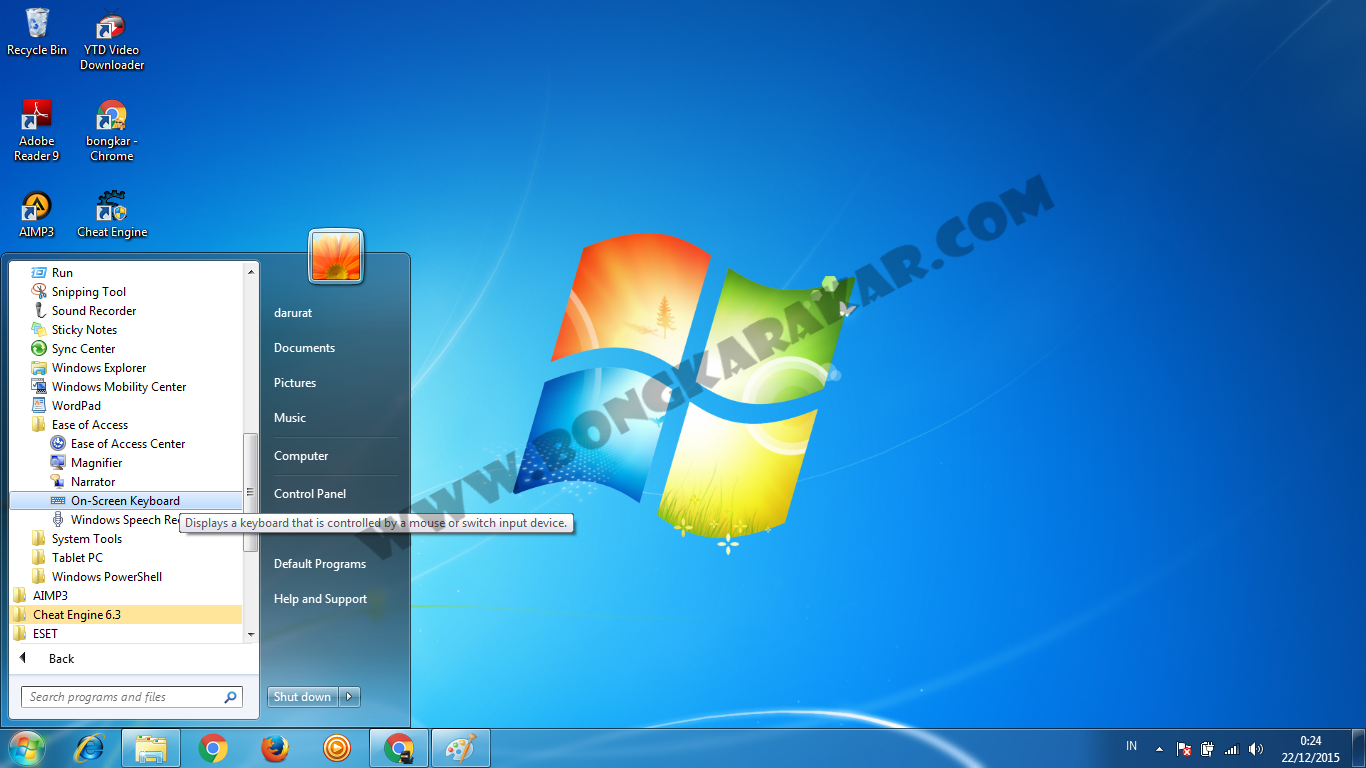Open Control Panel from the Start menu
This screenshot has height=768, width=1366.
pyautogui.click(x=310, y=494)
